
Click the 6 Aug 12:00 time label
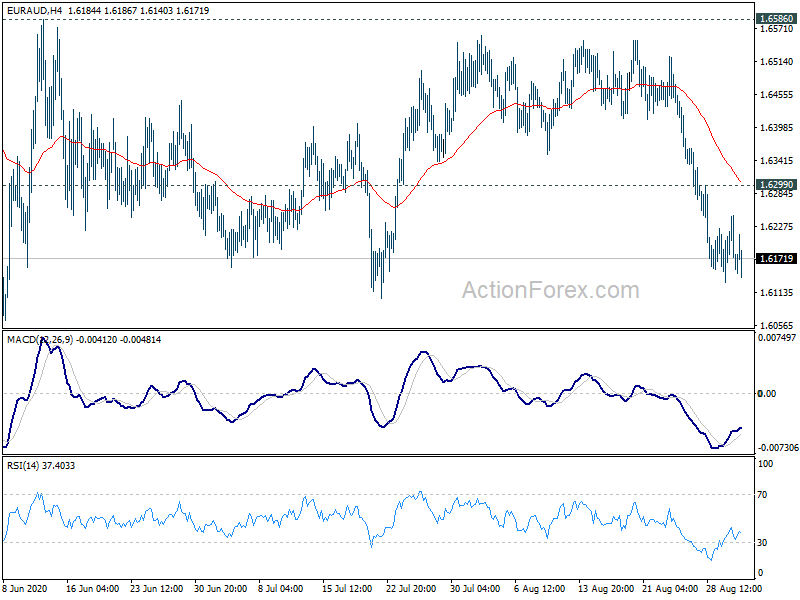[539, 589]
